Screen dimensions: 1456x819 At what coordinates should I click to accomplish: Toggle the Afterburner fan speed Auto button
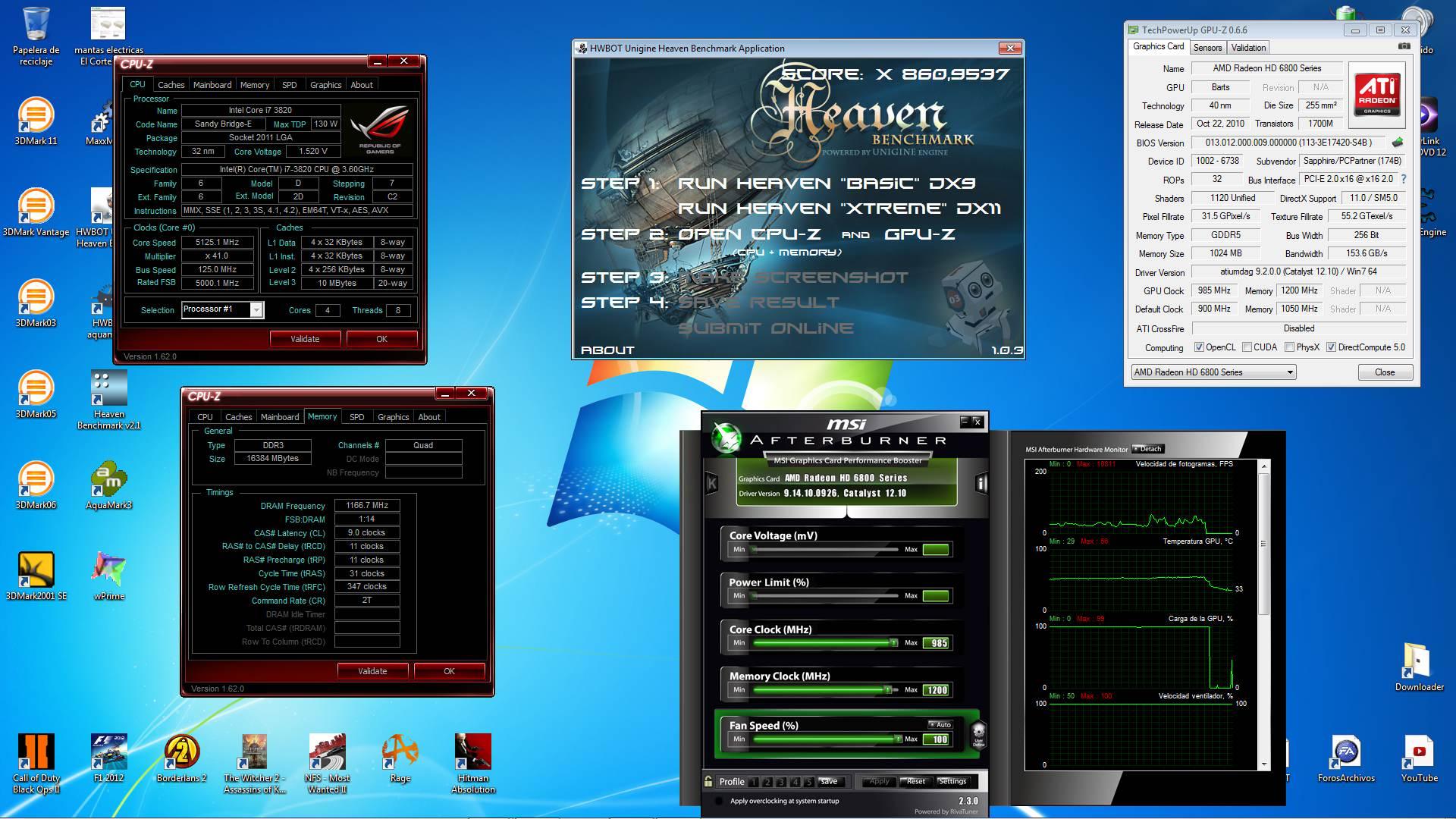pyautogui.click(x=940, y=725)
